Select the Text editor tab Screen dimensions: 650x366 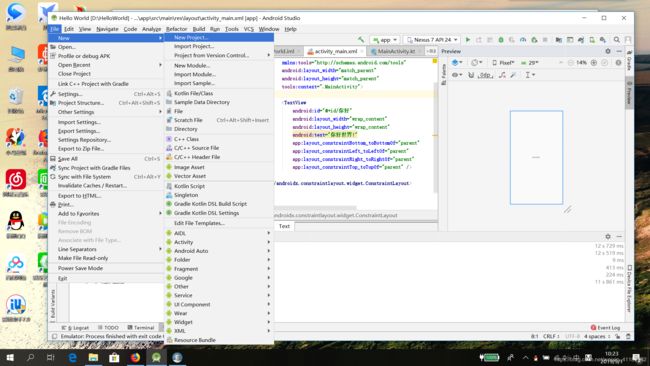coord(284,226)
